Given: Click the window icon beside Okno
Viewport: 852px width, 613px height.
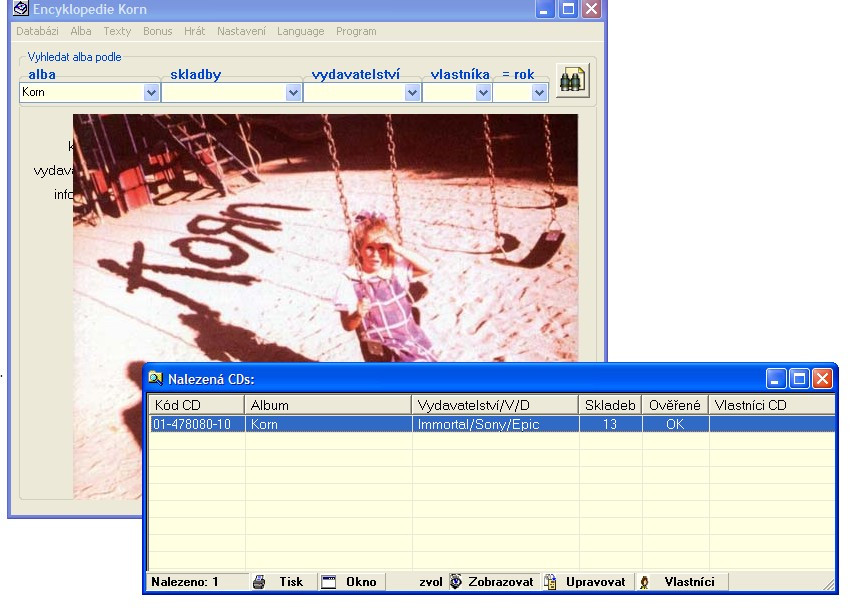Looking at the screenshot, I should coord(329,581).
